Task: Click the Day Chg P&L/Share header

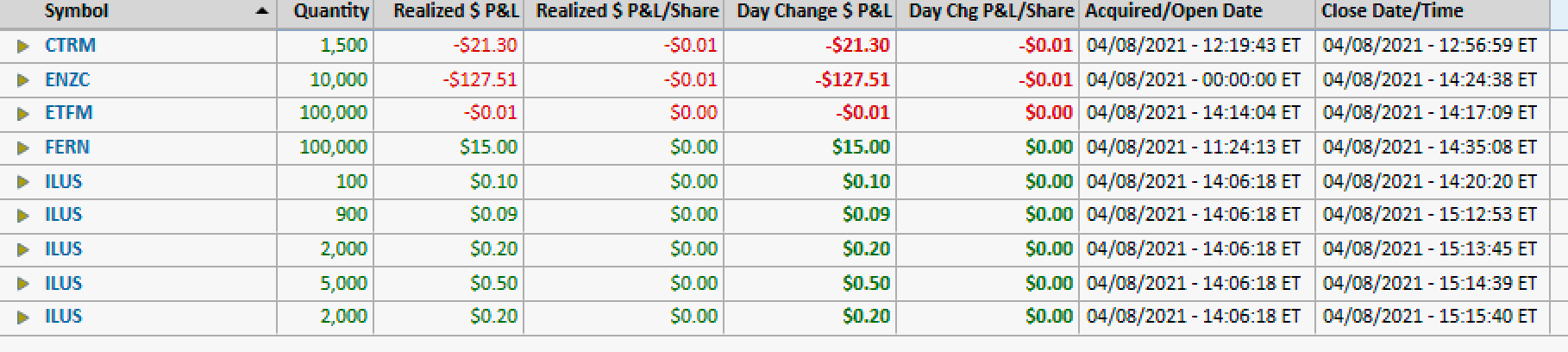Action: 991,12
